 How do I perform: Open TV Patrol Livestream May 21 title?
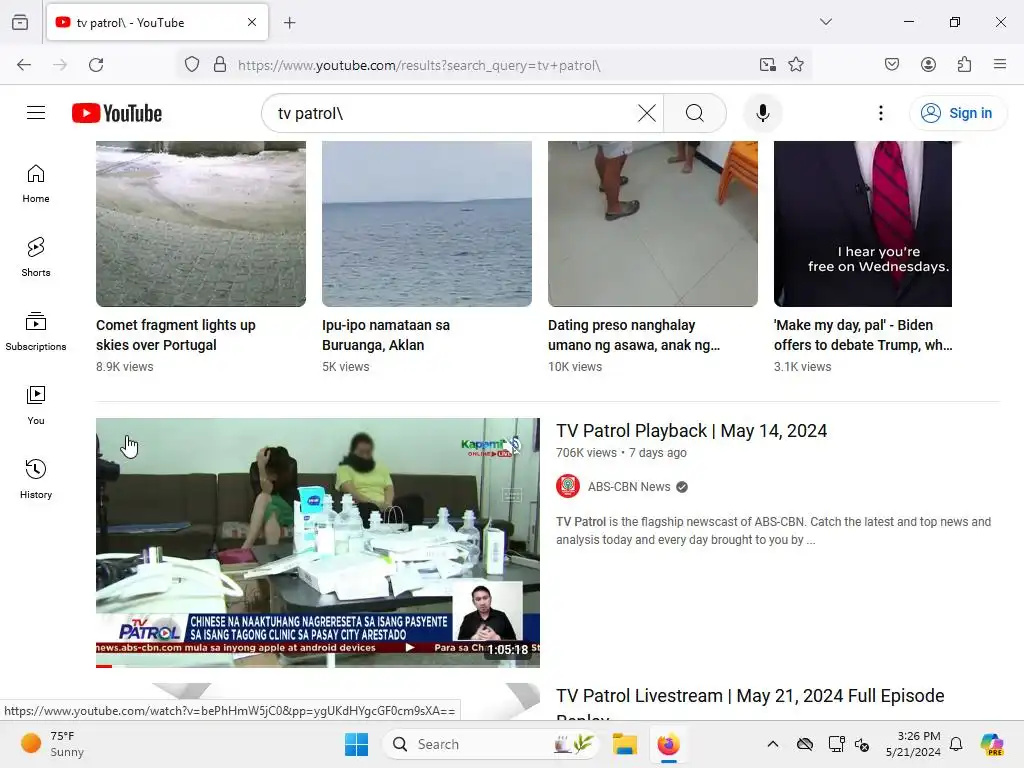pos(750,704)
